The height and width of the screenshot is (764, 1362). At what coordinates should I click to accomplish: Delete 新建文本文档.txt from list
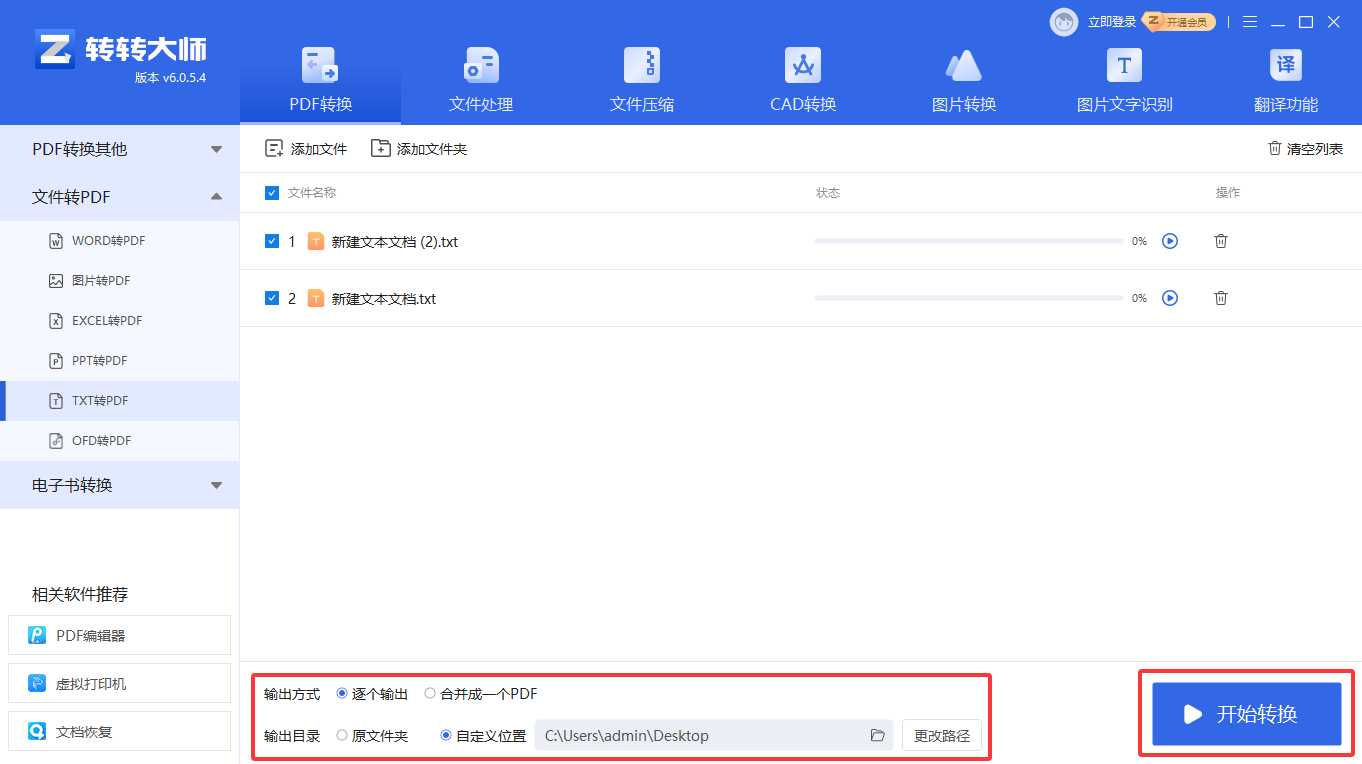coord(1221,298)
